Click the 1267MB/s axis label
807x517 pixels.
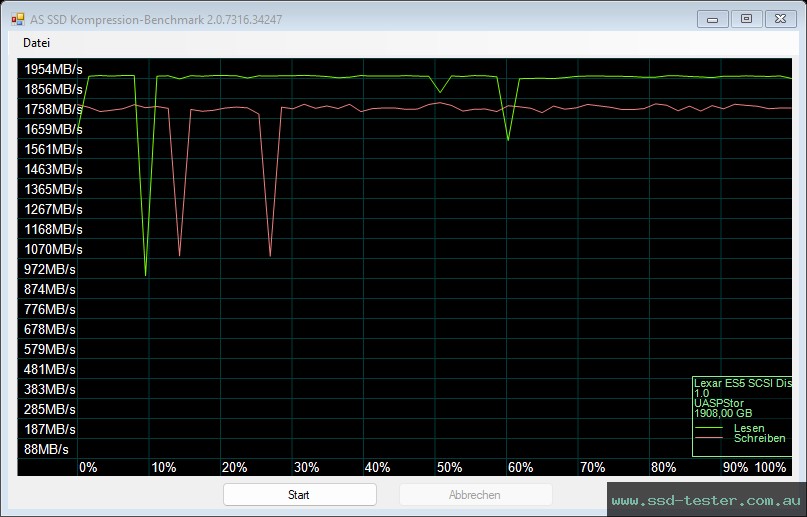coord(53,210)
